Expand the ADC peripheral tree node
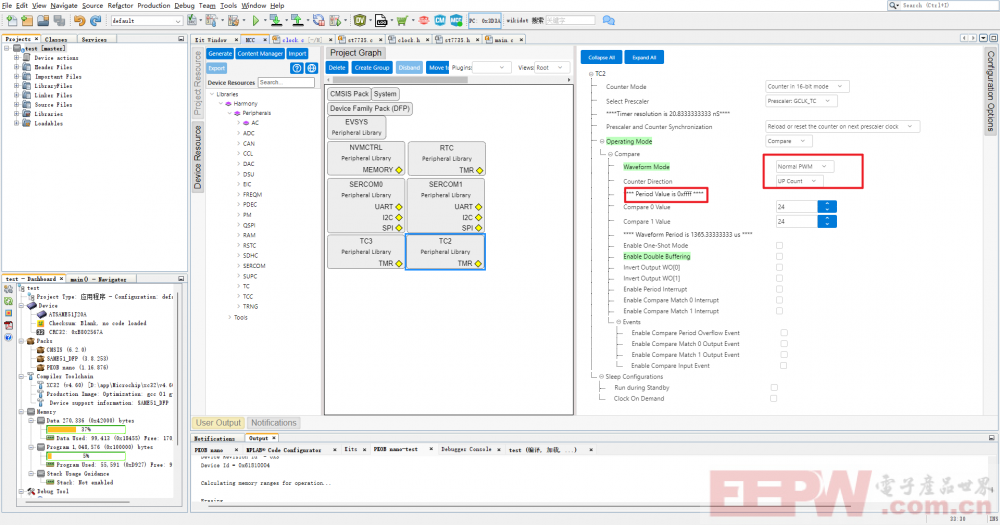This screenshot has height=525, width=1000. (239, 133)
